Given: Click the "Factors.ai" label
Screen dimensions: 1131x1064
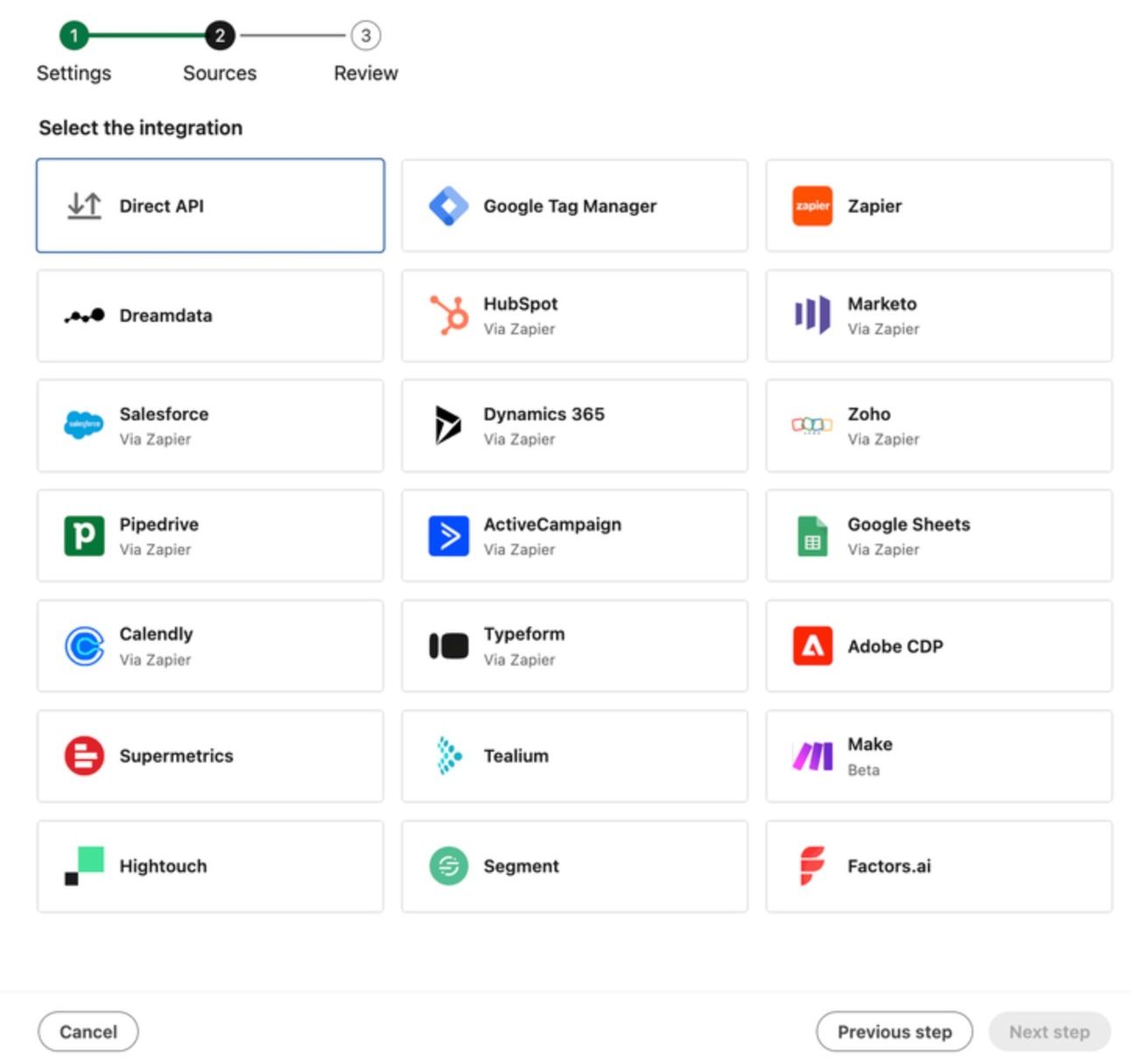Looking at the screenshot, I should pos(889,866).
